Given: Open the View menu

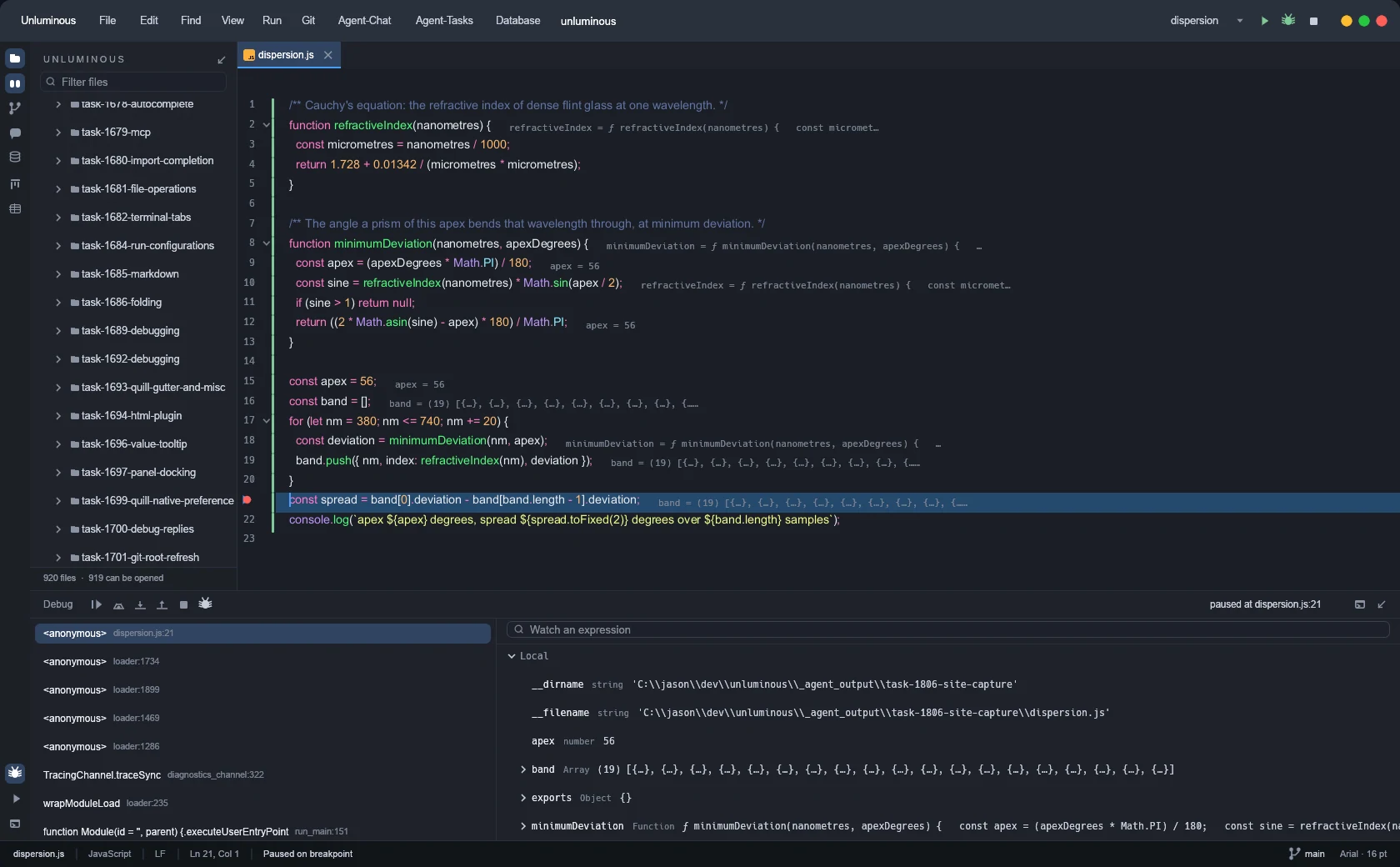Looking at the screenshot, I should pyautogui.click(x=232, y=21).
